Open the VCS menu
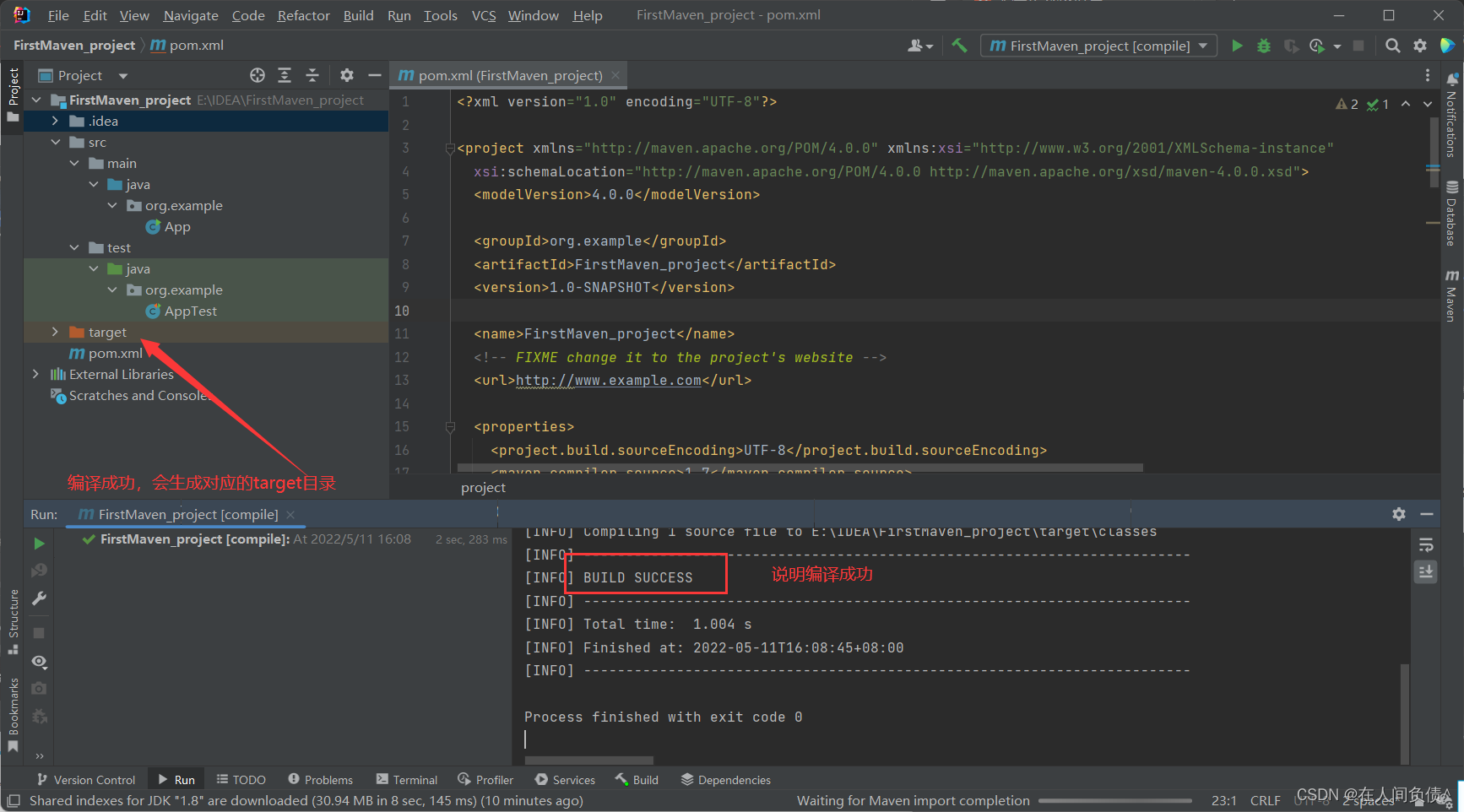1464x812 pixels. click(x=484, y=15)
